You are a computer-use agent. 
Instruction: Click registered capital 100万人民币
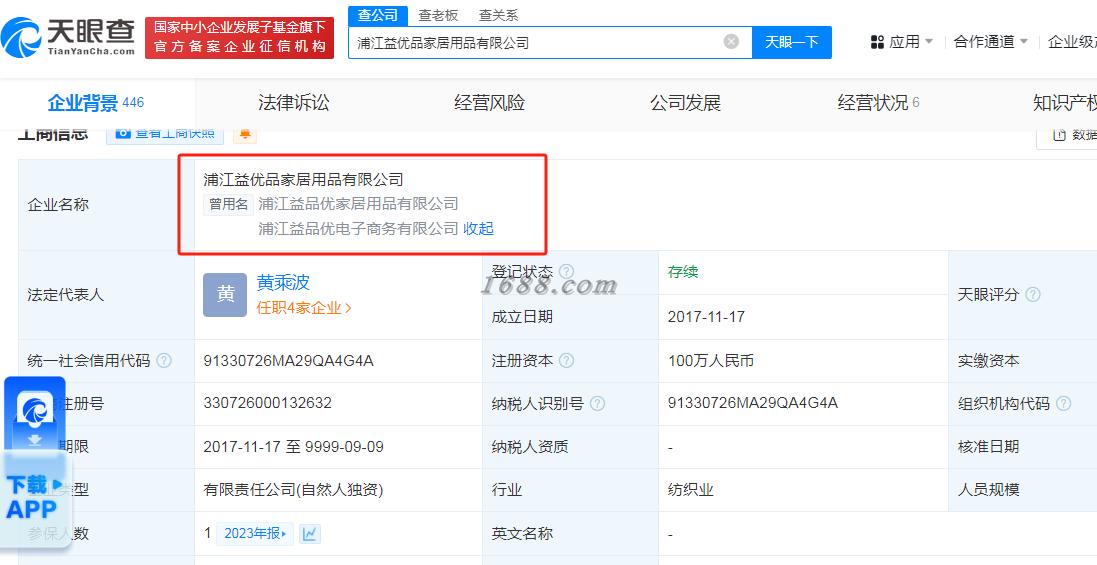[x=711, y=361]
